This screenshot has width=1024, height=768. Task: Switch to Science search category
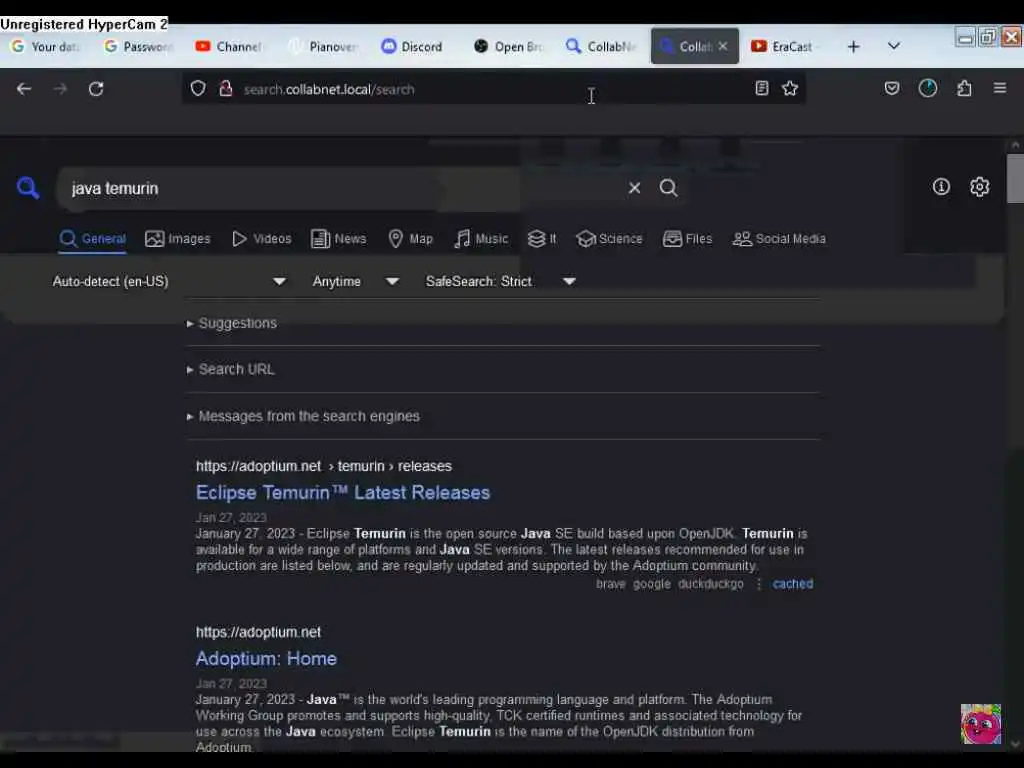pyautogui.click(x=609, y=239)
